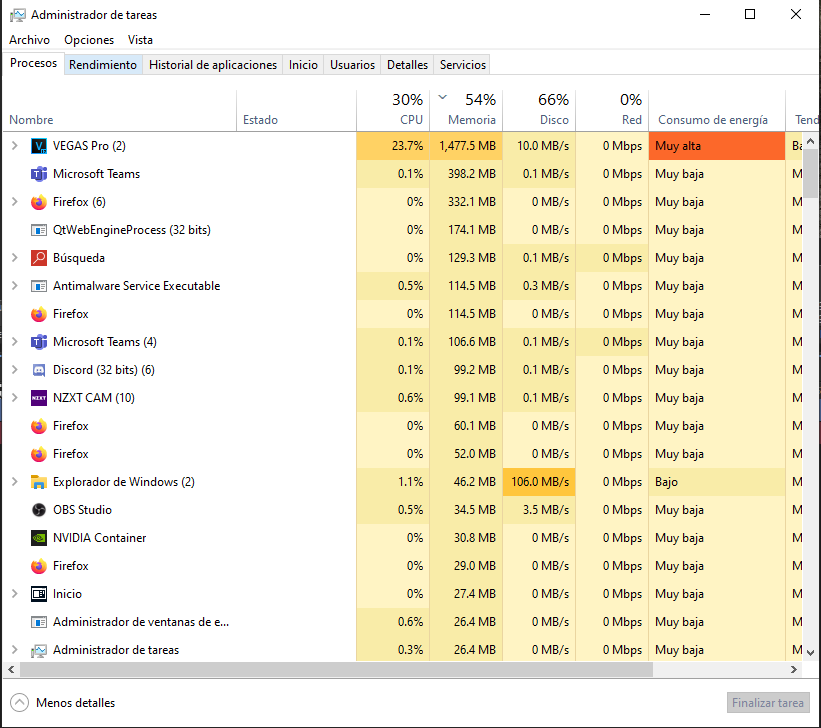Image resolution: width=821 pixels, height=728 pixels.
Task: Expand the Firefox (6) process group
Action: pos(15,202)
